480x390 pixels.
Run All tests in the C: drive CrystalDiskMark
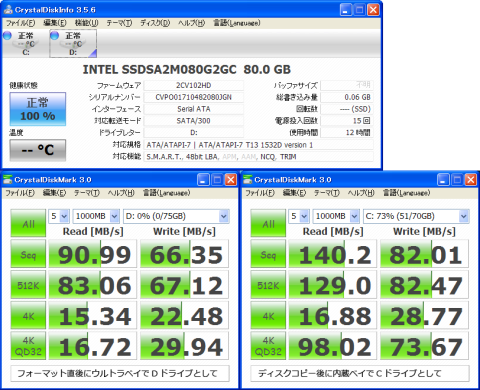[268, 223]
